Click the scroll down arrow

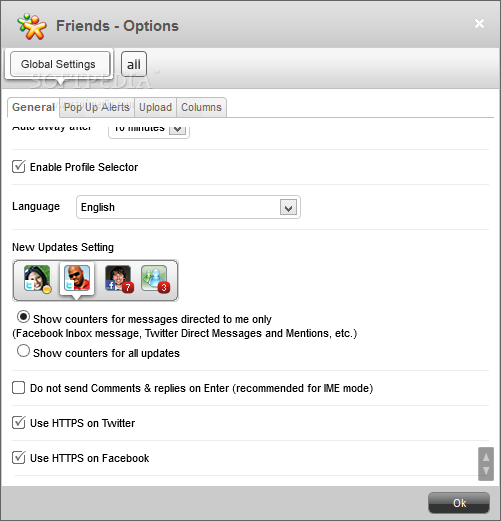tap(486, 471)
